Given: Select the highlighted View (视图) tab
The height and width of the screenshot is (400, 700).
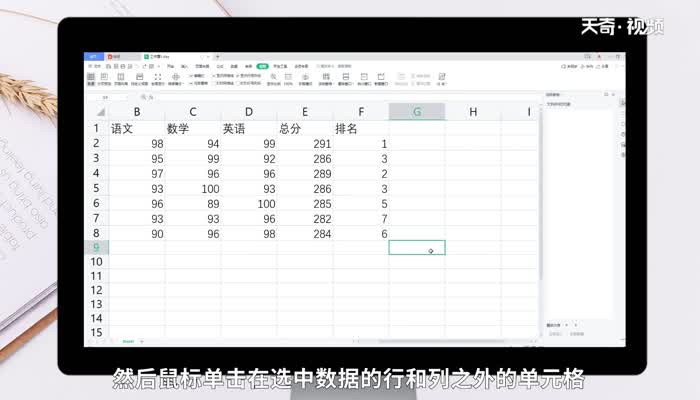Looking at the screenshot, I should click(x=262, y=67).
